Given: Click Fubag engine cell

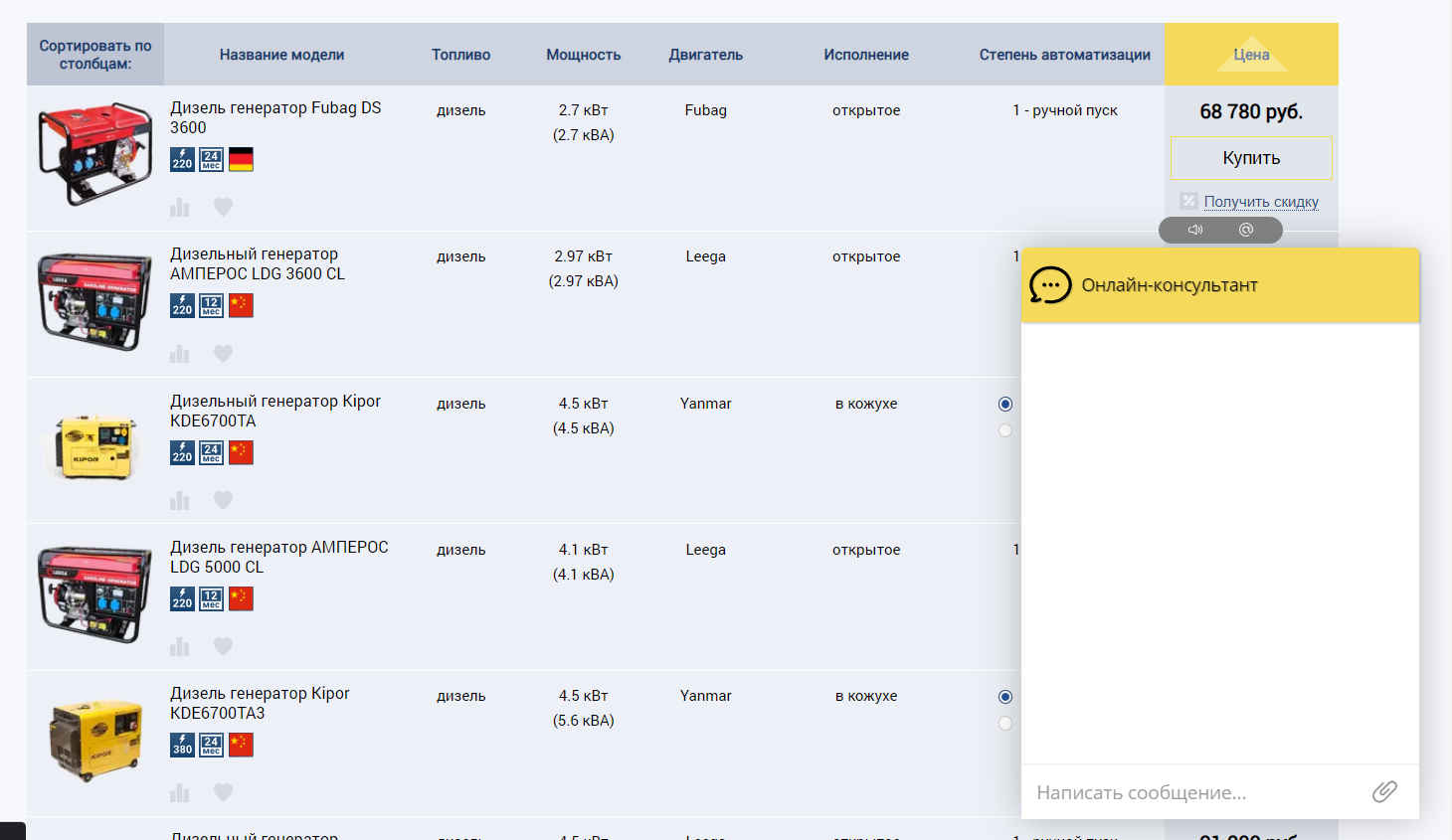Looking at the screenshot, I should 706,110.
